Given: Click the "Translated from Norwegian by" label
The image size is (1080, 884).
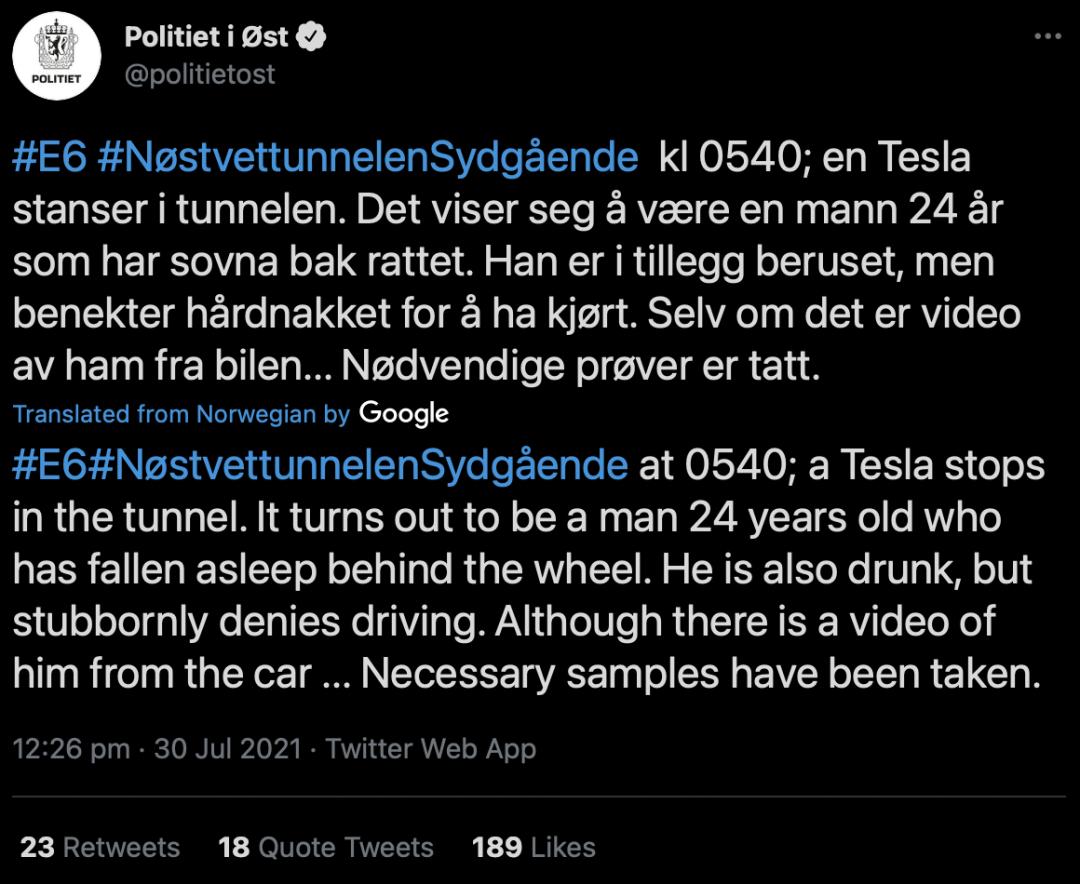Looking at the screenshot, I should (x=181, y=414).
